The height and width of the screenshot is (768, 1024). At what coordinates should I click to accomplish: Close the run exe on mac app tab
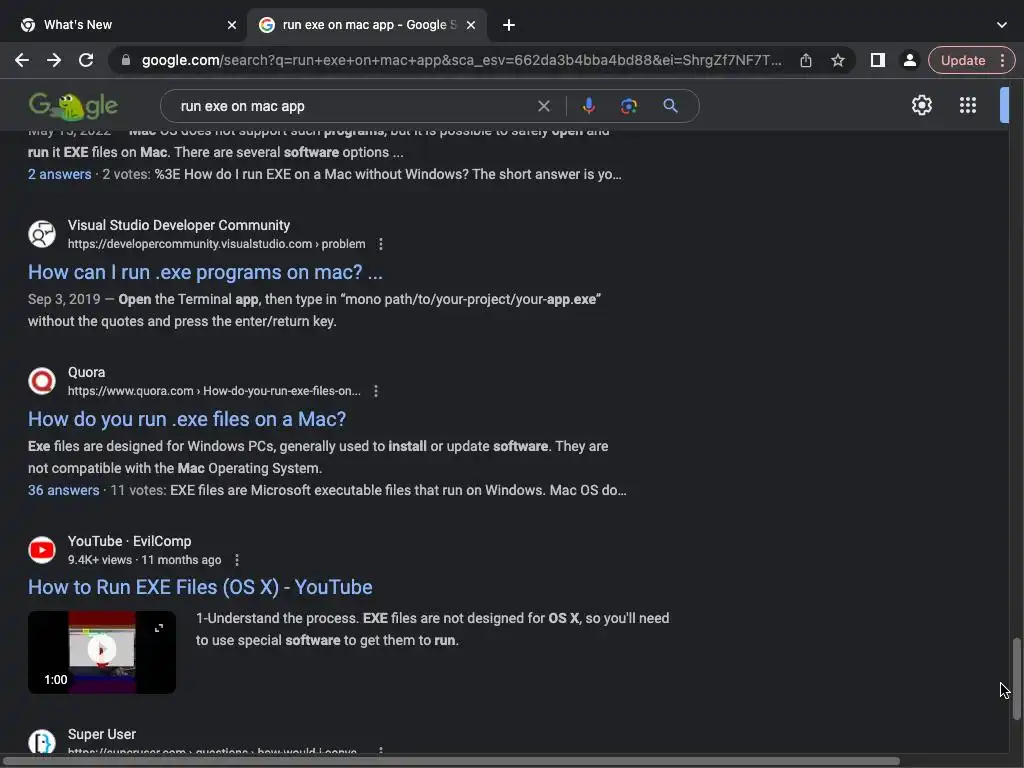click(471, 25)
